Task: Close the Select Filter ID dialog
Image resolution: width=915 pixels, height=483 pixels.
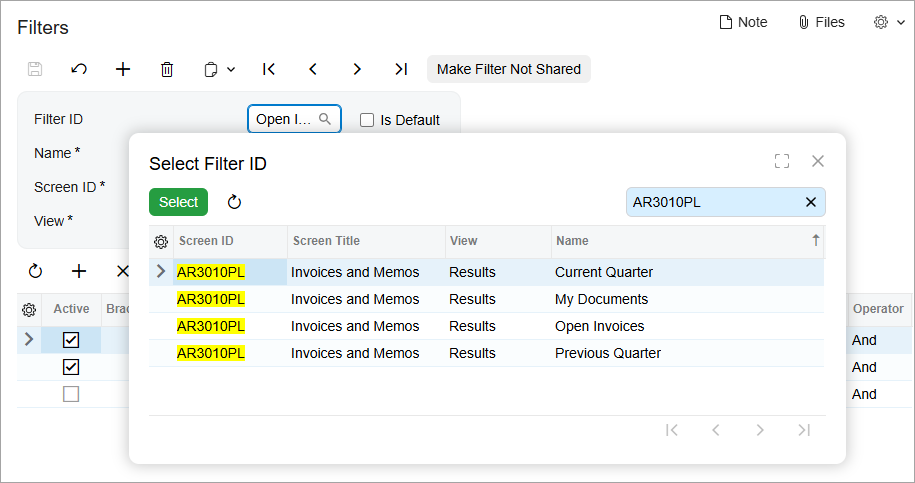Action: [818, 161]
